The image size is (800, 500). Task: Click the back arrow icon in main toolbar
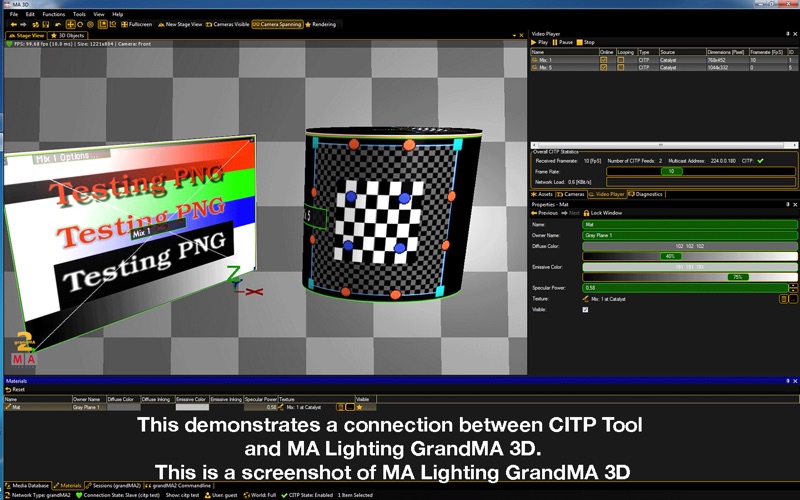13,24
